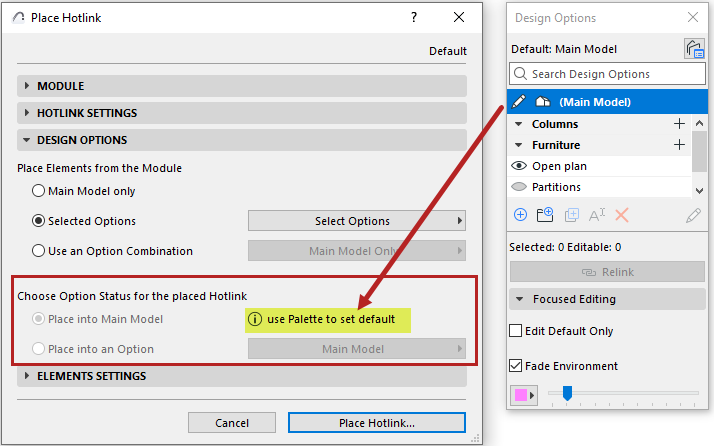This screenshot has width=714, height=446.
Task: Click the ArchiCAD icon in the dialog title
Action: pos(19,17)
